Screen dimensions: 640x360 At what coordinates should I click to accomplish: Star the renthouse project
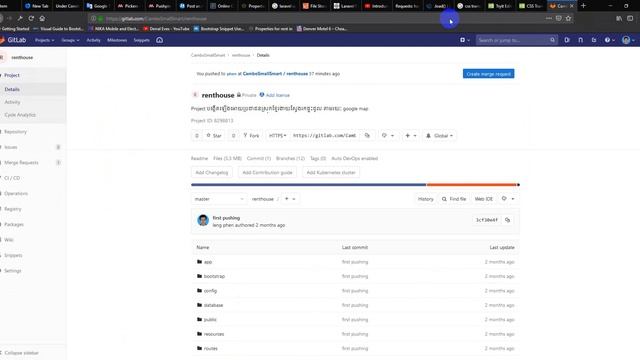pos(214,136)
